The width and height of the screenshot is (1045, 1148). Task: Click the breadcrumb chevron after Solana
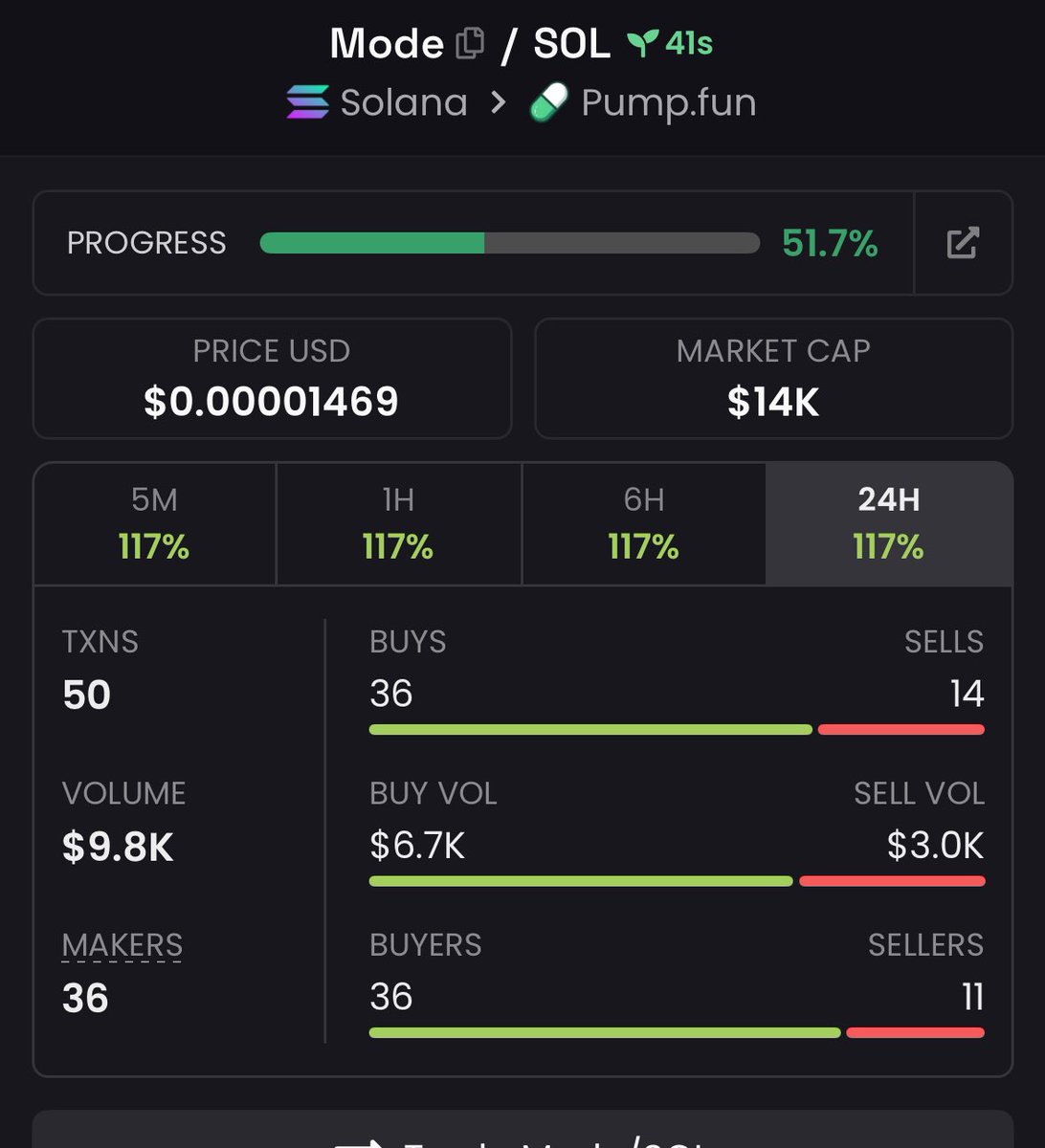pos(498,102)
